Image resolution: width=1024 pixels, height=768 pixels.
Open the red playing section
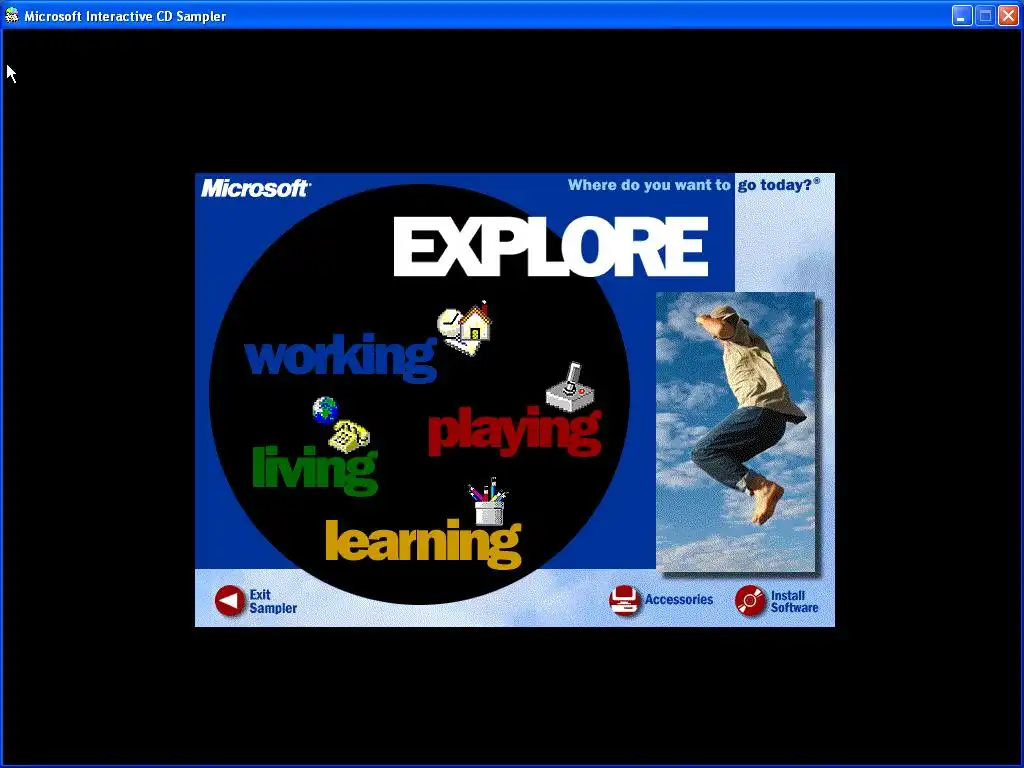click(514, 430)
